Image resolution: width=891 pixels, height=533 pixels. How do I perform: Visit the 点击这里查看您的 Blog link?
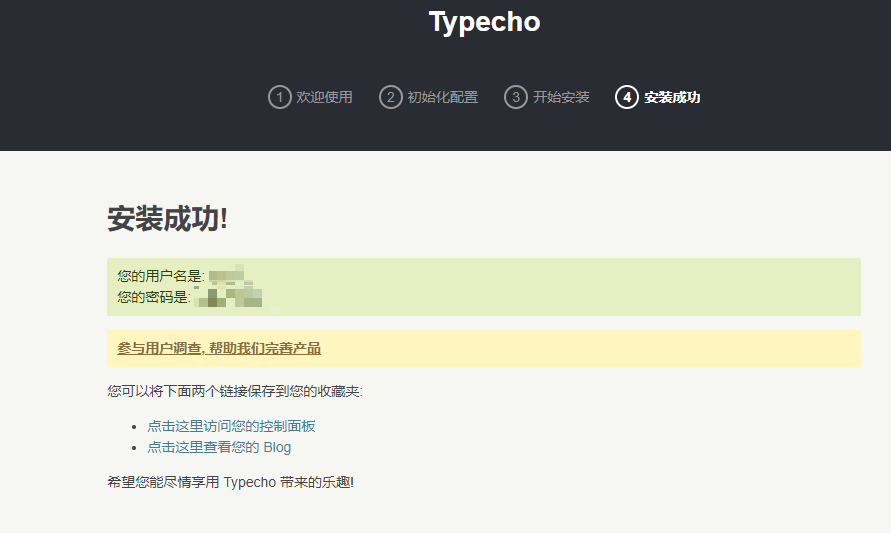[x=219, y=447]
